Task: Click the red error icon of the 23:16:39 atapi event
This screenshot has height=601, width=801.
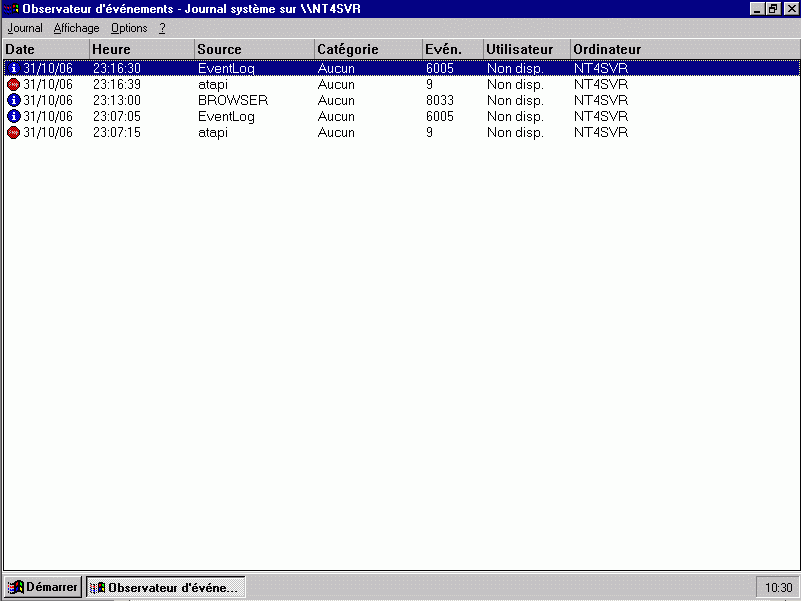Action: 13,85
